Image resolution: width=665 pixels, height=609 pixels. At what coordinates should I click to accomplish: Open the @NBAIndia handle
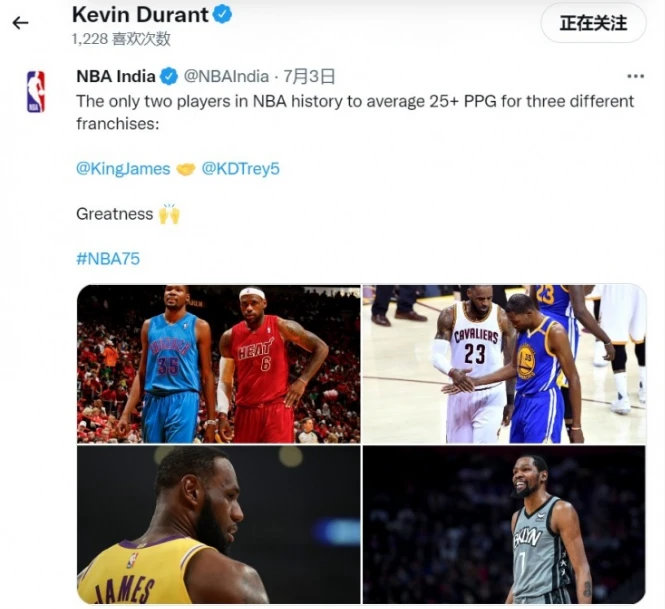(226, 77)
